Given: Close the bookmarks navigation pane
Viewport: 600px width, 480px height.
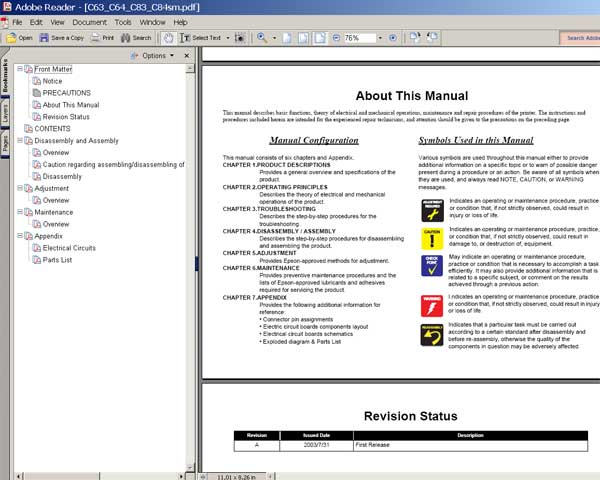Looking at the screenshot, I should 187,56.
